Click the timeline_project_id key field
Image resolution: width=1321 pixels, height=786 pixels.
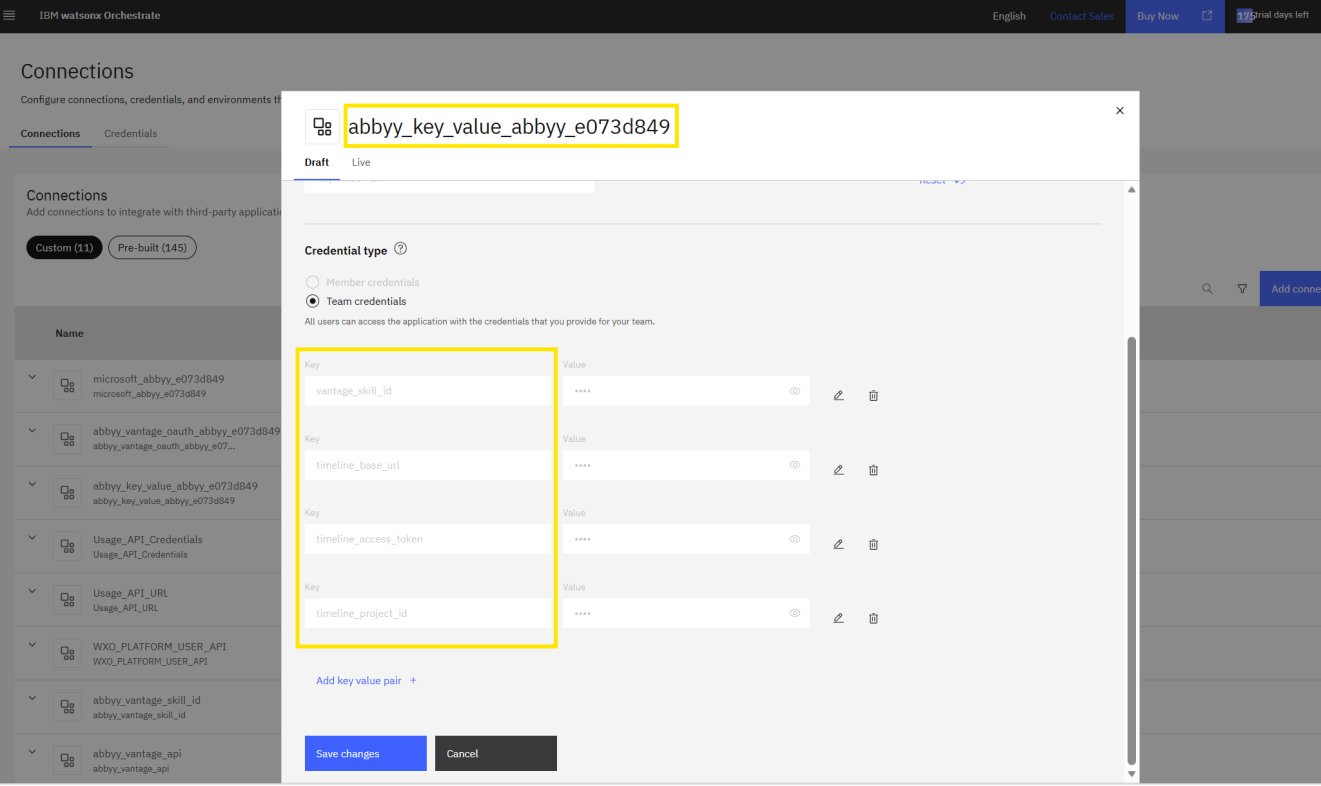pyautogui.click(x=428, y=613)
